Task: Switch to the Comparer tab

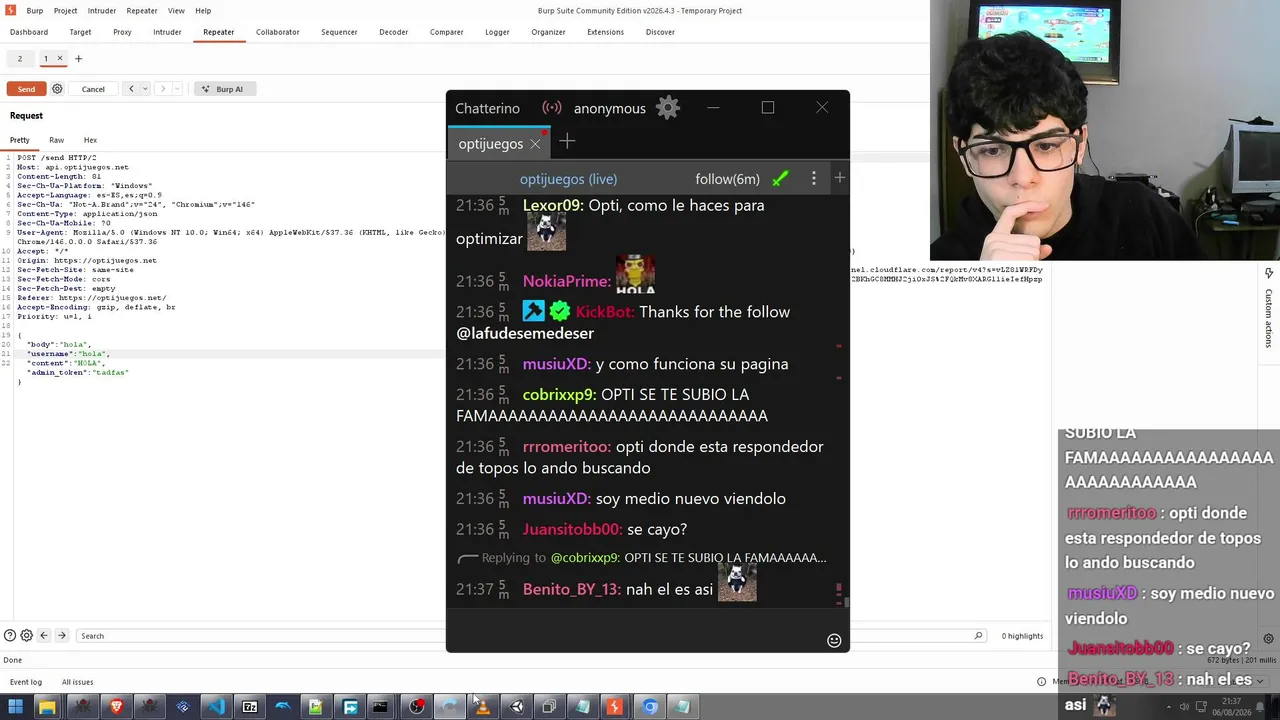Action: tap(446, 32)
